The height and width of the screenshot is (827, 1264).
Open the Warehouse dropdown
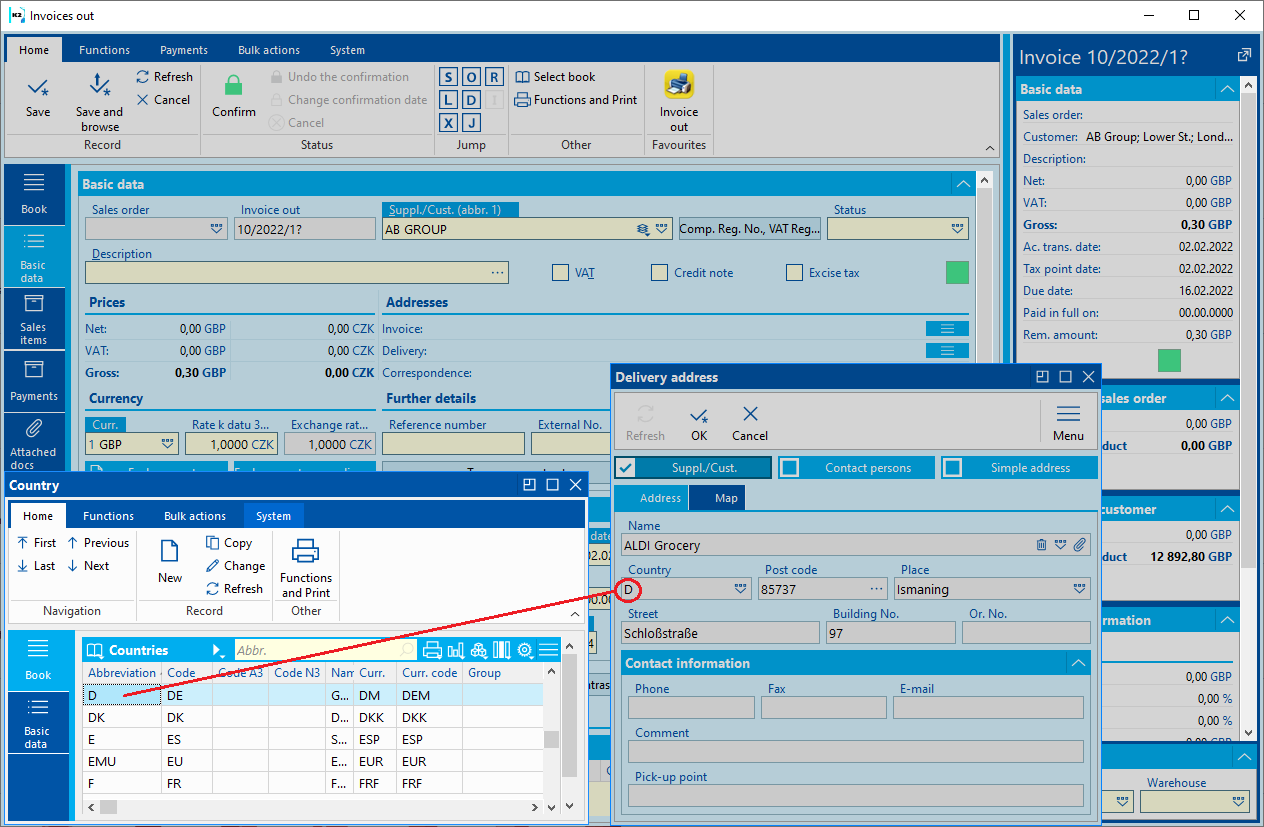tap(1240, 801)
